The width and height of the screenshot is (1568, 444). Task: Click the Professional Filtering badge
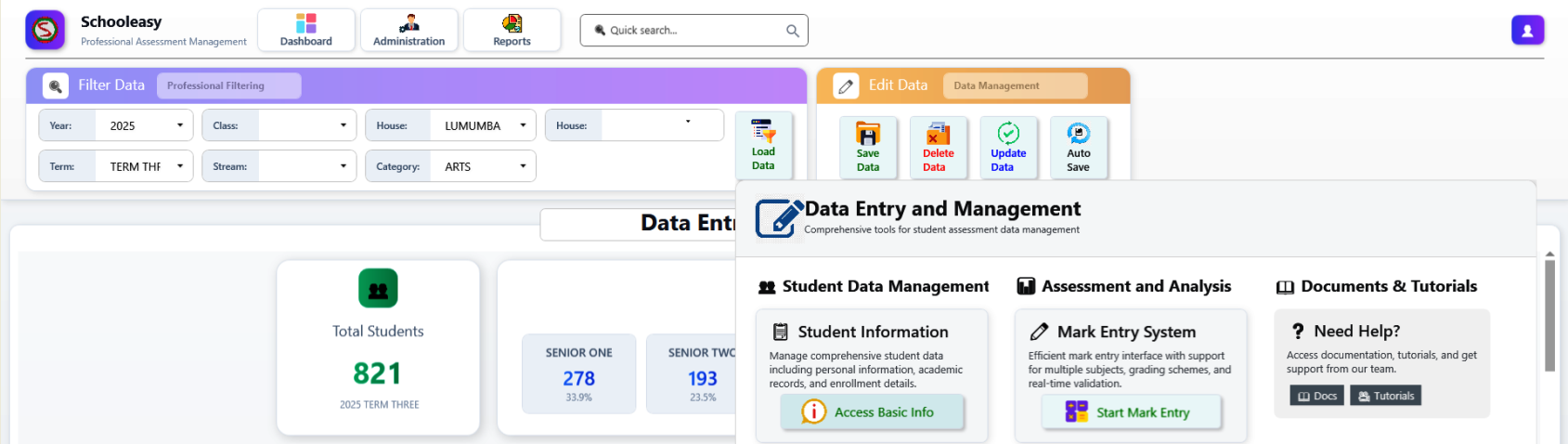point(228,85)
